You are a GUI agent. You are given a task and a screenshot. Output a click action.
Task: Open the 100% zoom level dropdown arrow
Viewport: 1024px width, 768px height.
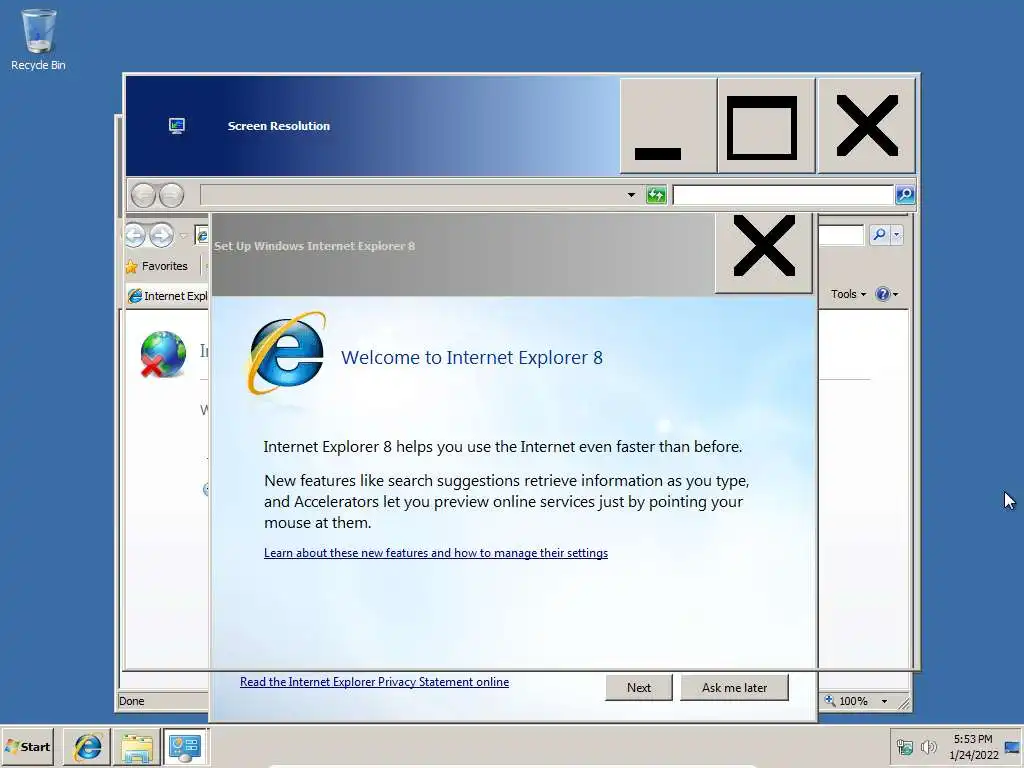pyautogui.click(x=884, y=701)
